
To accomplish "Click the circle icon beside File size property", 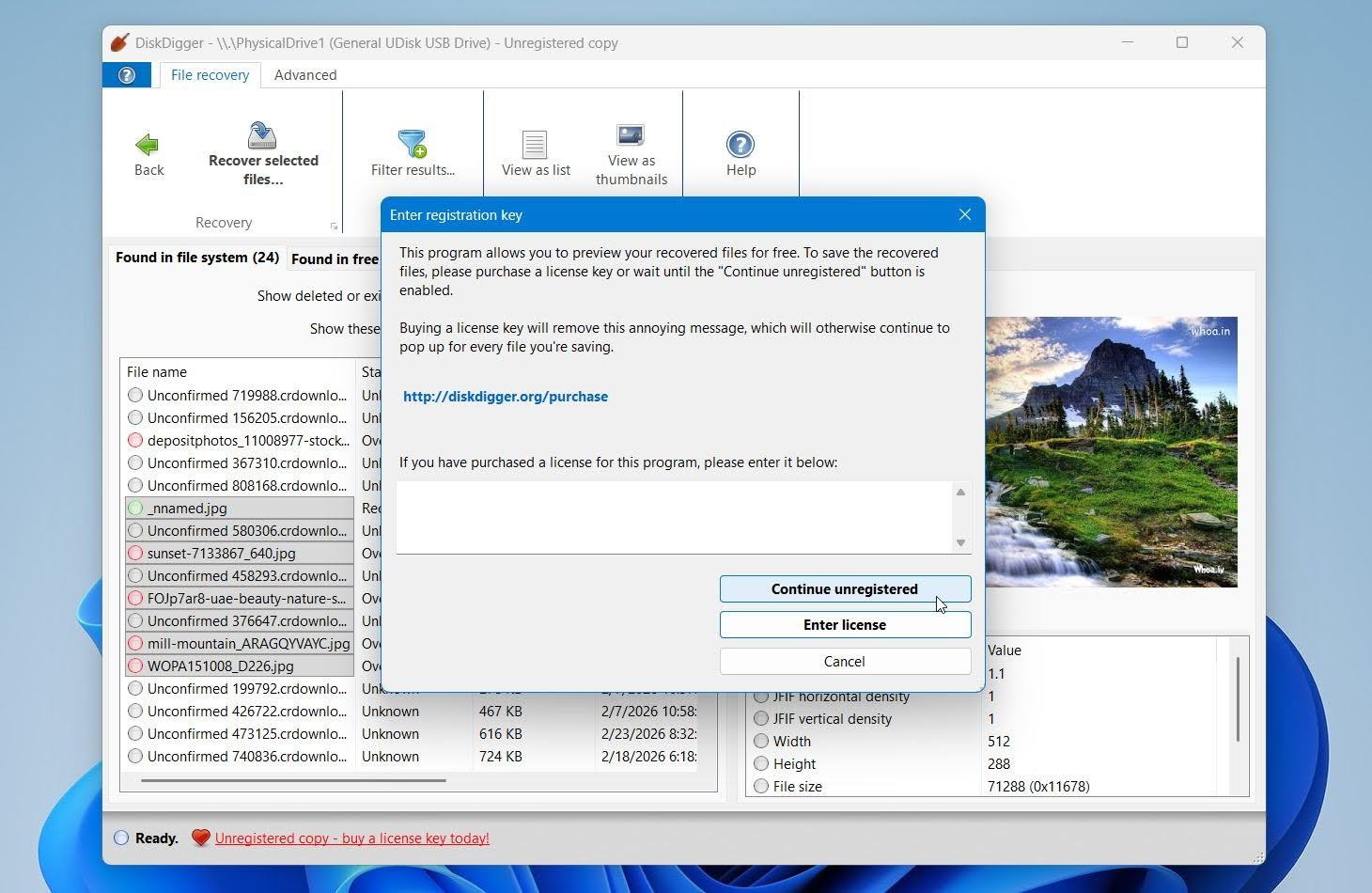I will point(761,786).
